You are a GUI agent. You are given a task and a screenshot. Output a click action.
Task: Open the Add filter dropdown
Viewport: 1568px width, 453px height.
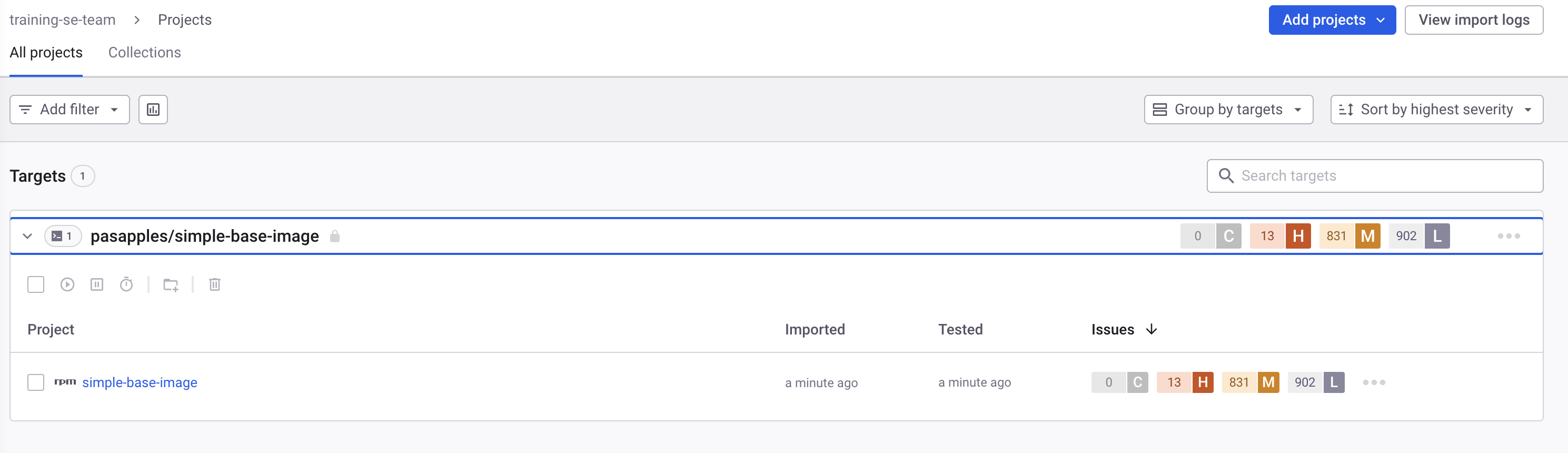pyautogui.click(x=70, y=110)
